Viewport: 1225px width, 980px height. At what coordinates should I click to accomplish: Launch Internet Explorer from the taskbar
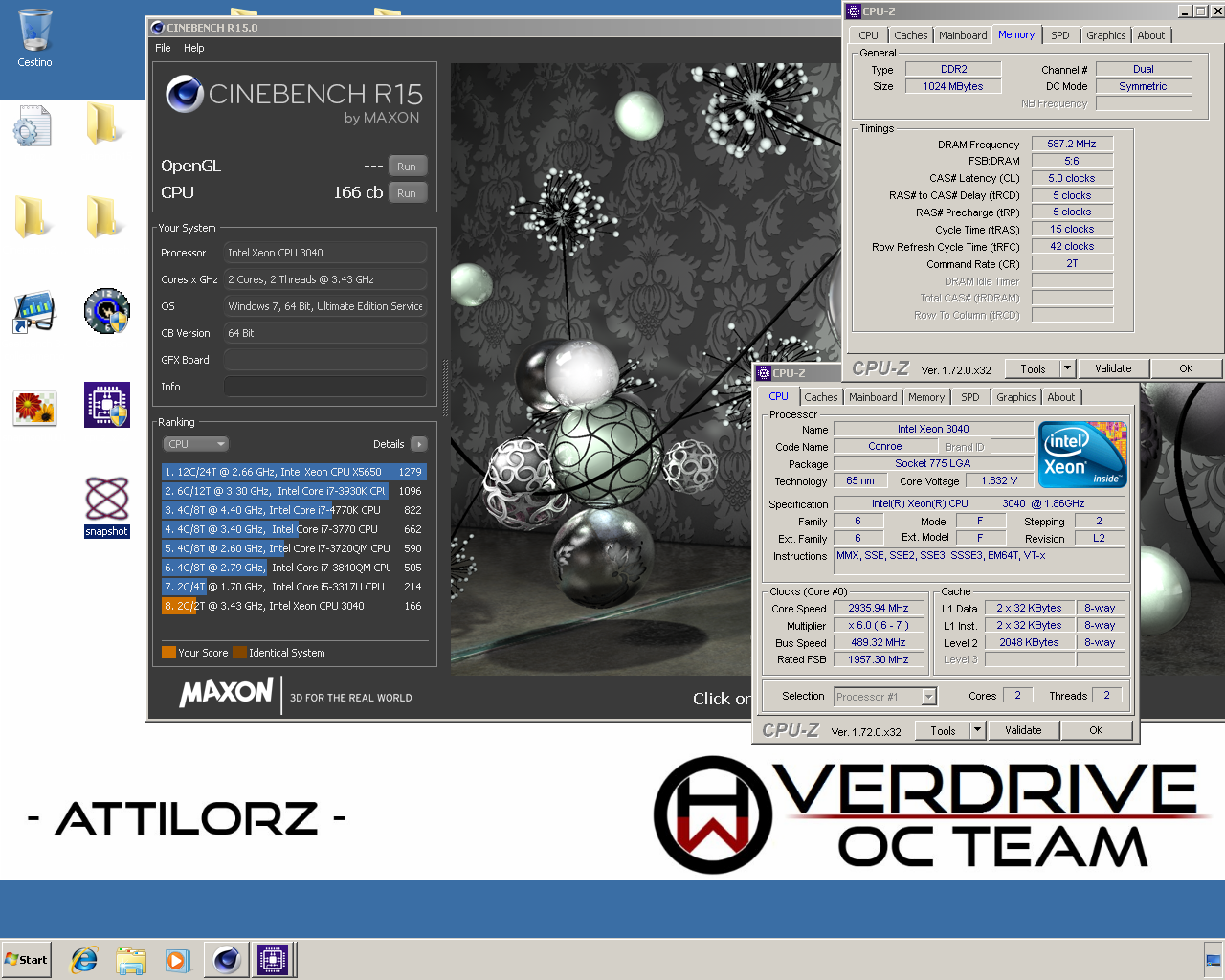click(84, 960)
